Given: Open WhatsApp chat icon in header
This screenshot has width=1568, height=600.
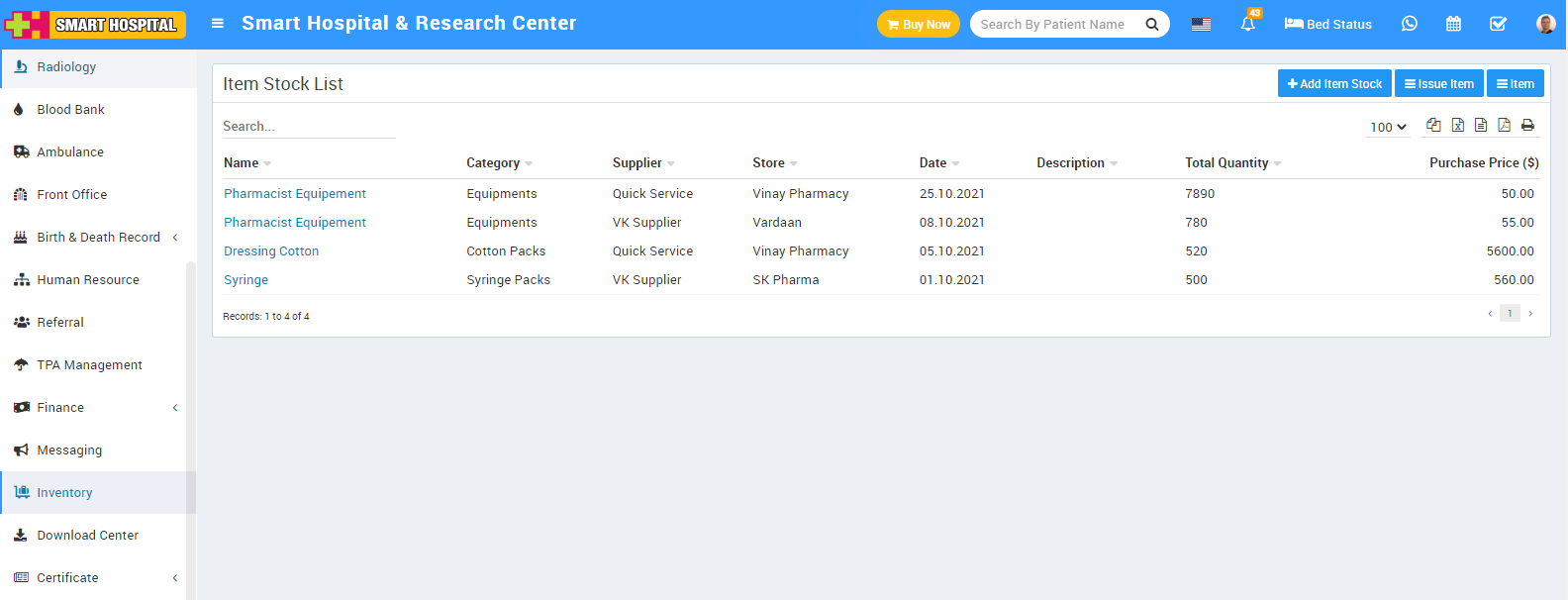Looking at the screenshot, I should pos(1409,24).
